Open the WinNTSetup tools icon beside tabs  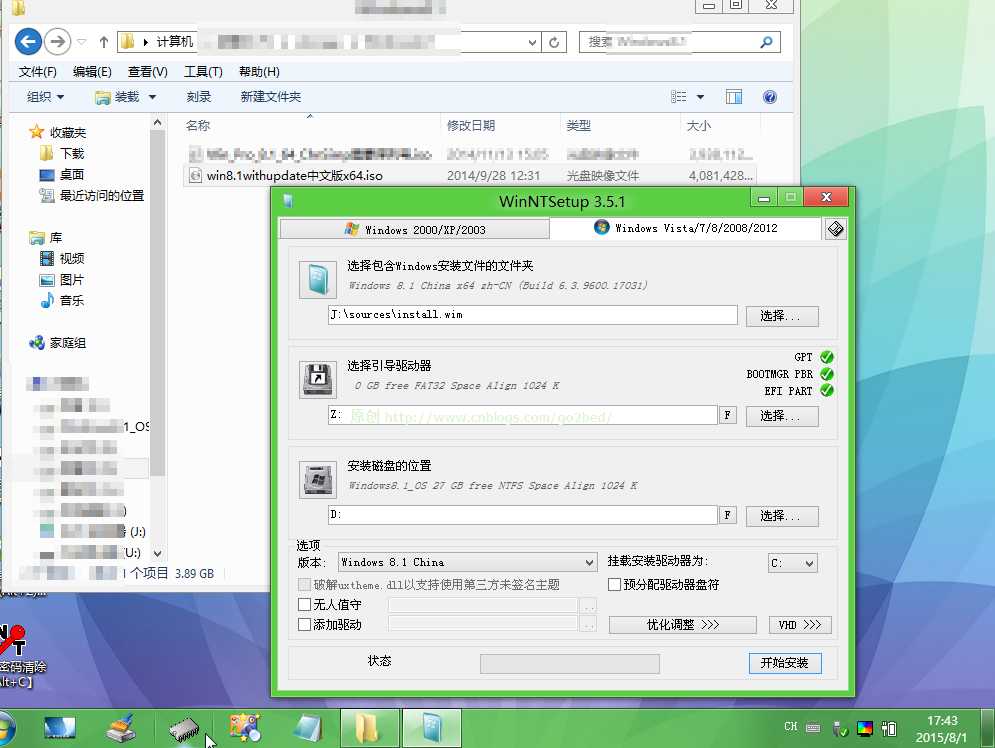(x=836, y=229)
